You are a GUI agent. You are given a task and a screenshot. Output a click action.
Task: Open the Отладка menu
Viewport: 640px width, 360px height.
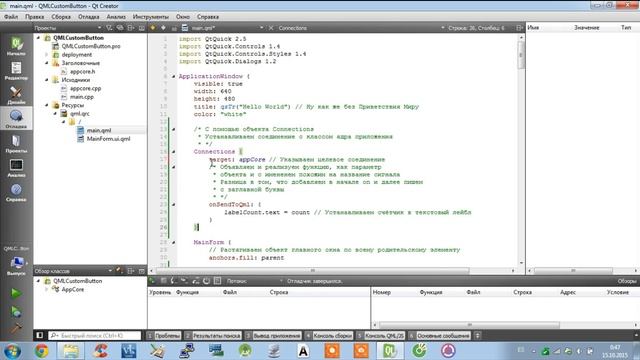click(89, 17)
